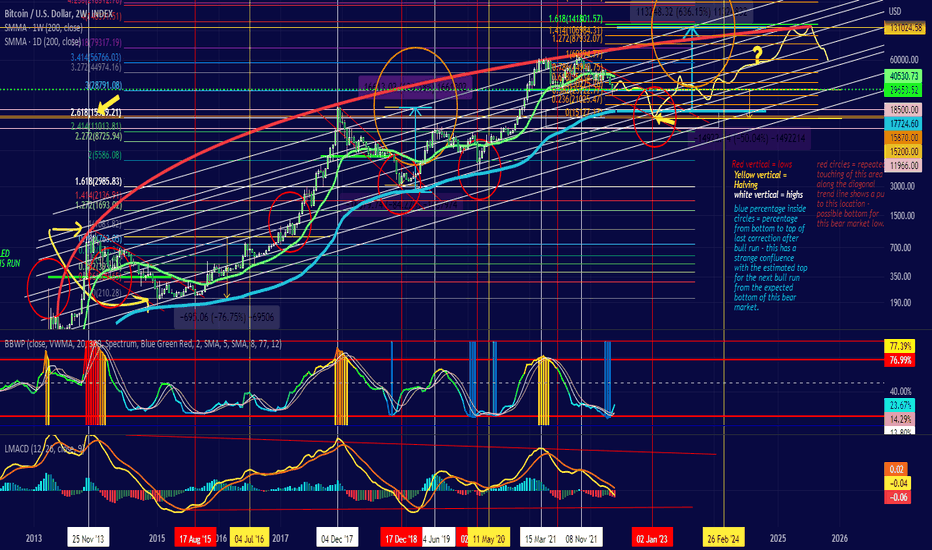This screenshot has height=550, width=932.
Task: Click the yellow question mark annotation
Action: pyautogui.click(x=758, y=56)
